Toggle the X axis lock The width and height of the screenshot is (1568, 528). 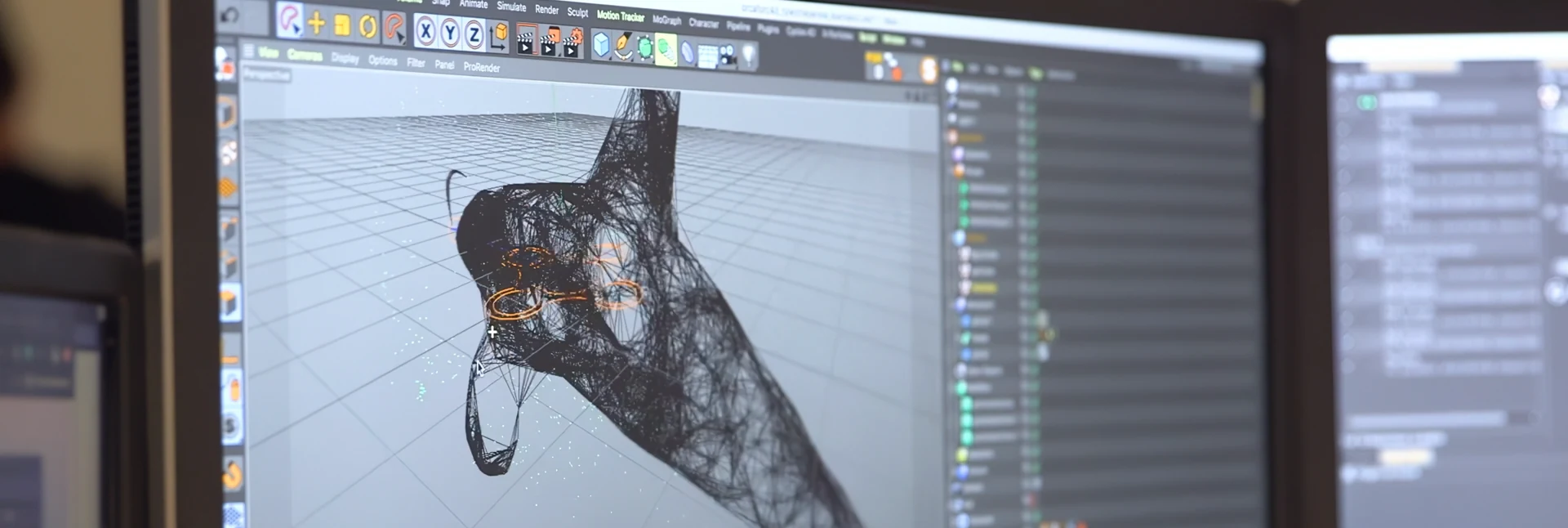425,31
